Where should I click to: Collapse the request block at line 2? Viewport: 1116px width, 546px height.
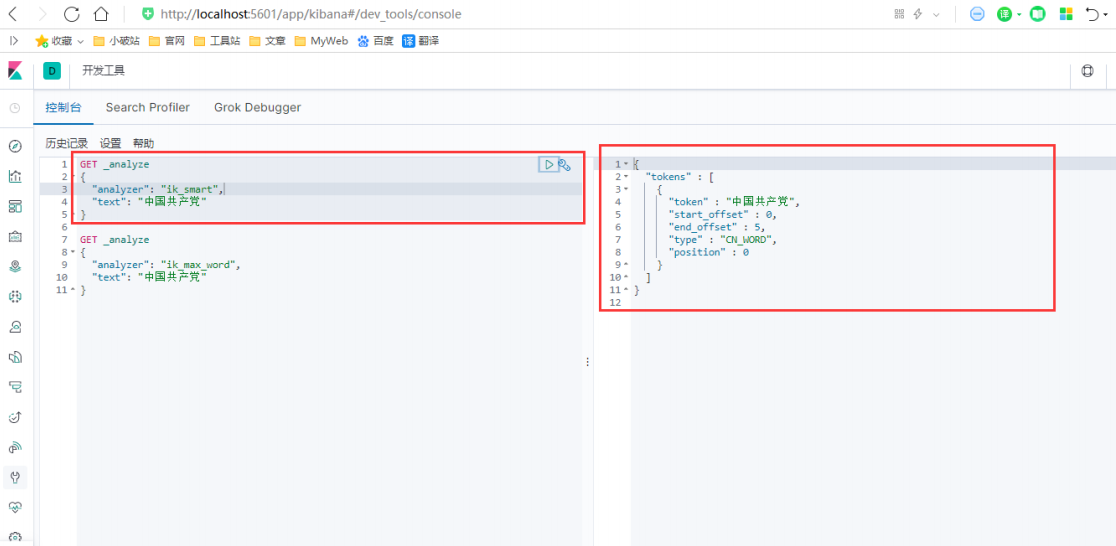[70, 177]
